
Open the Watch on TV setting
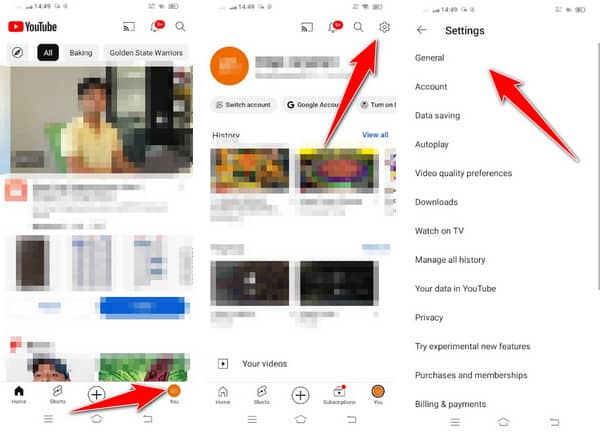pyautogui.click(x=439, y=231)
